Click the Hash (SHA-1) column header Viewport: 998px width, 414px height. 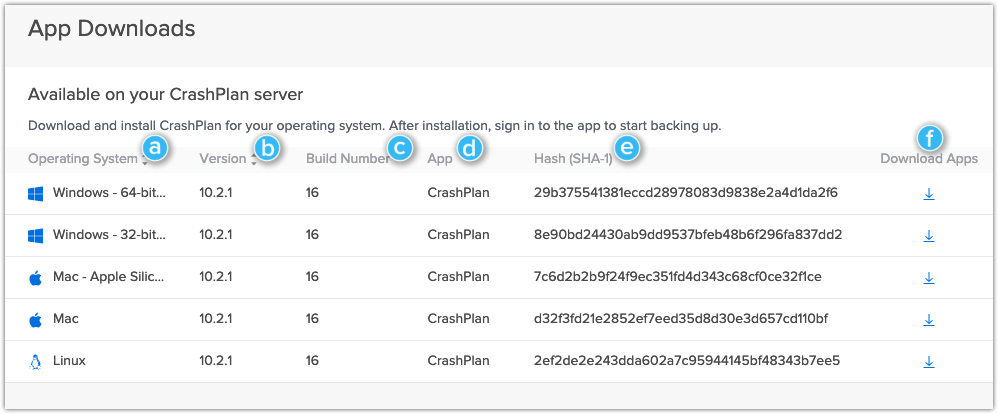click(573, 159)
